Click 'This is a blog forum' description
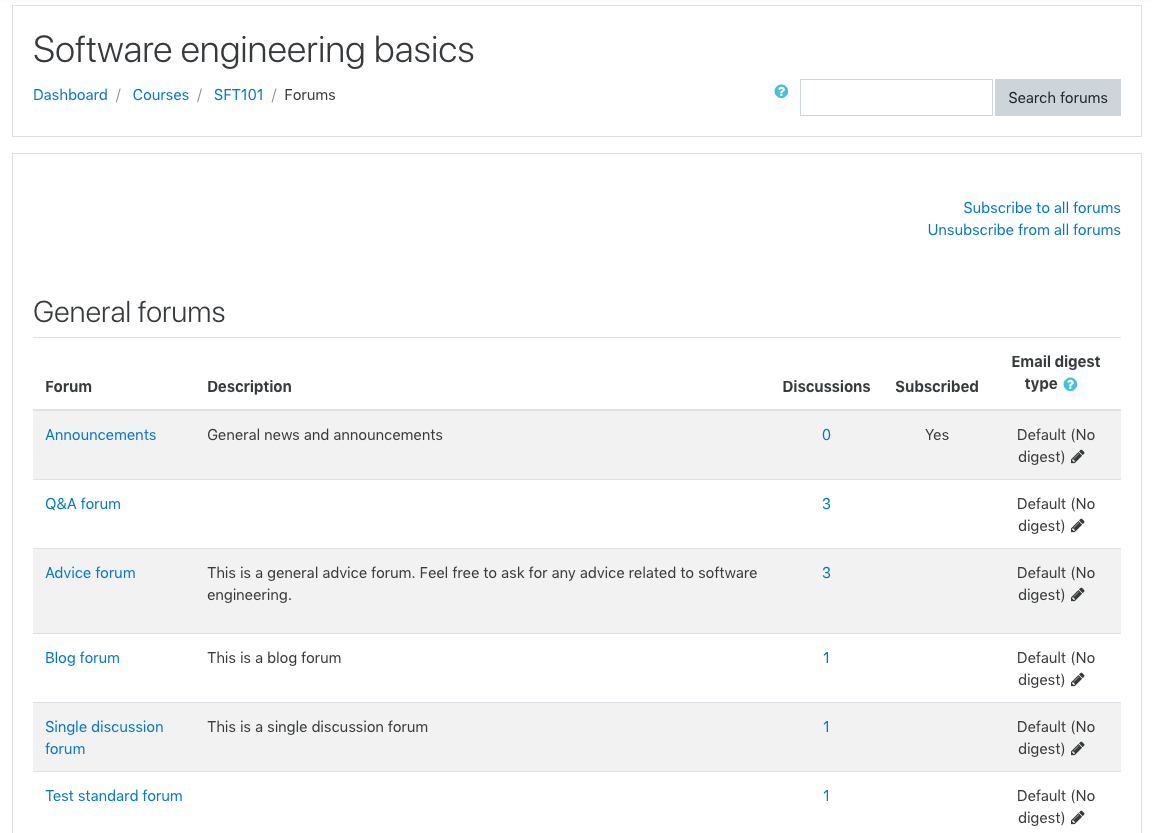The image size is (1152, 833). [274, 658]
